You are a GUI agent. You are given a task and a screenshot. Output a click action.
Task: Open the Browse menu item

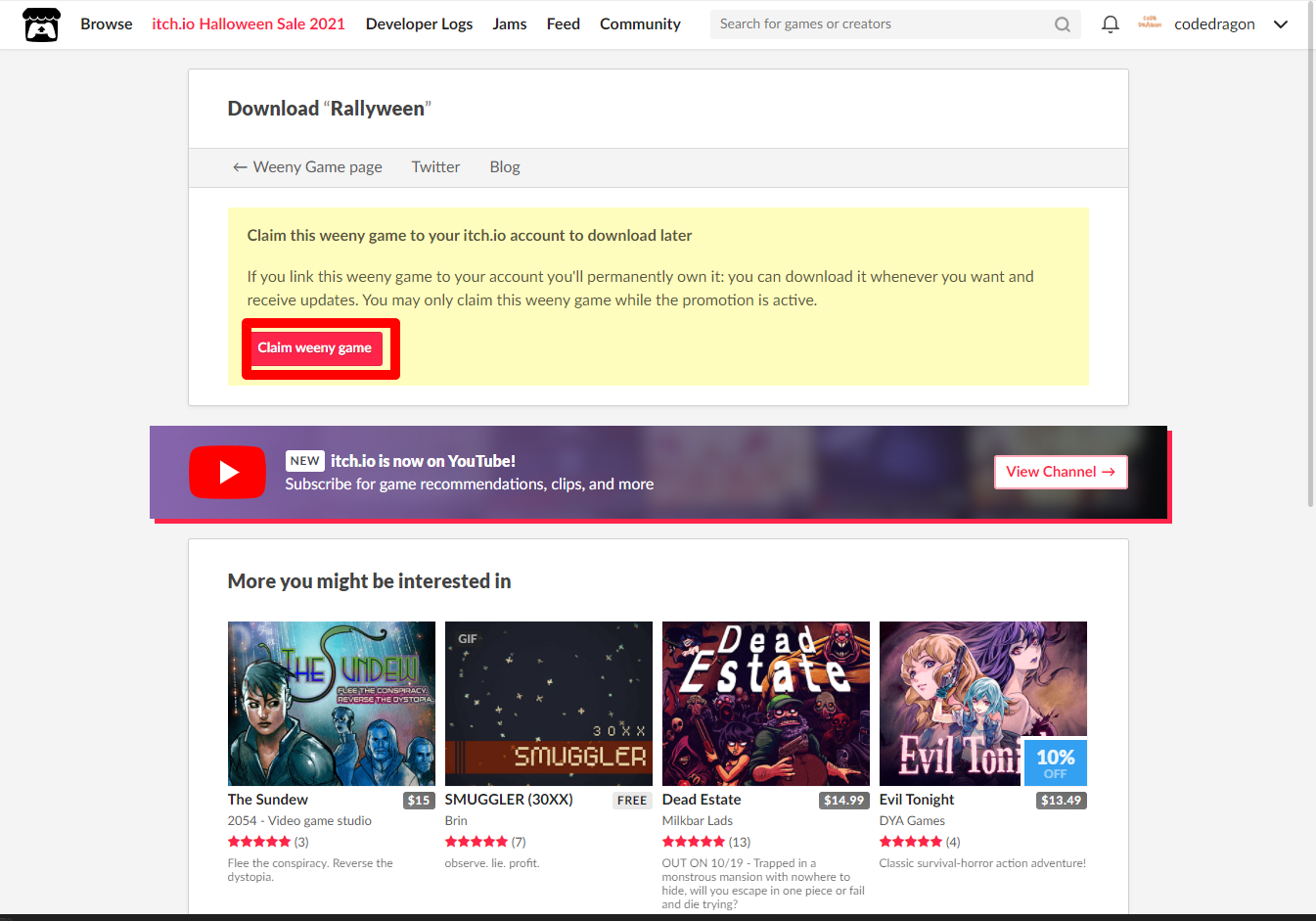107,24
